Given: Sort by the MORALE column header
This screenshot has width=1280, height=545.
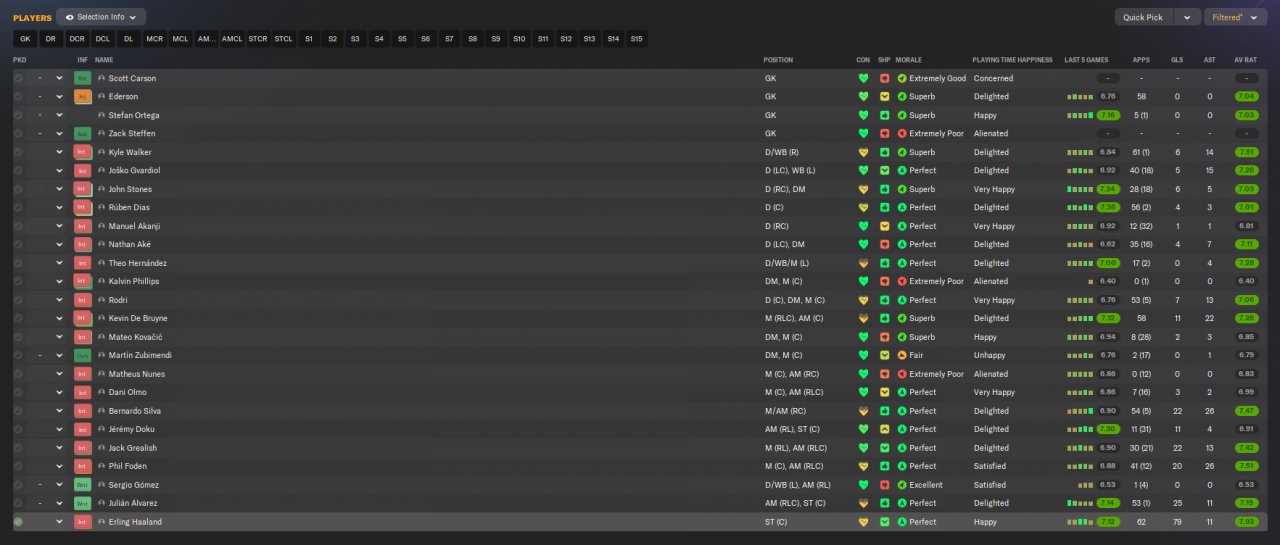Looking at the screenshot, I should click(909, 60).
